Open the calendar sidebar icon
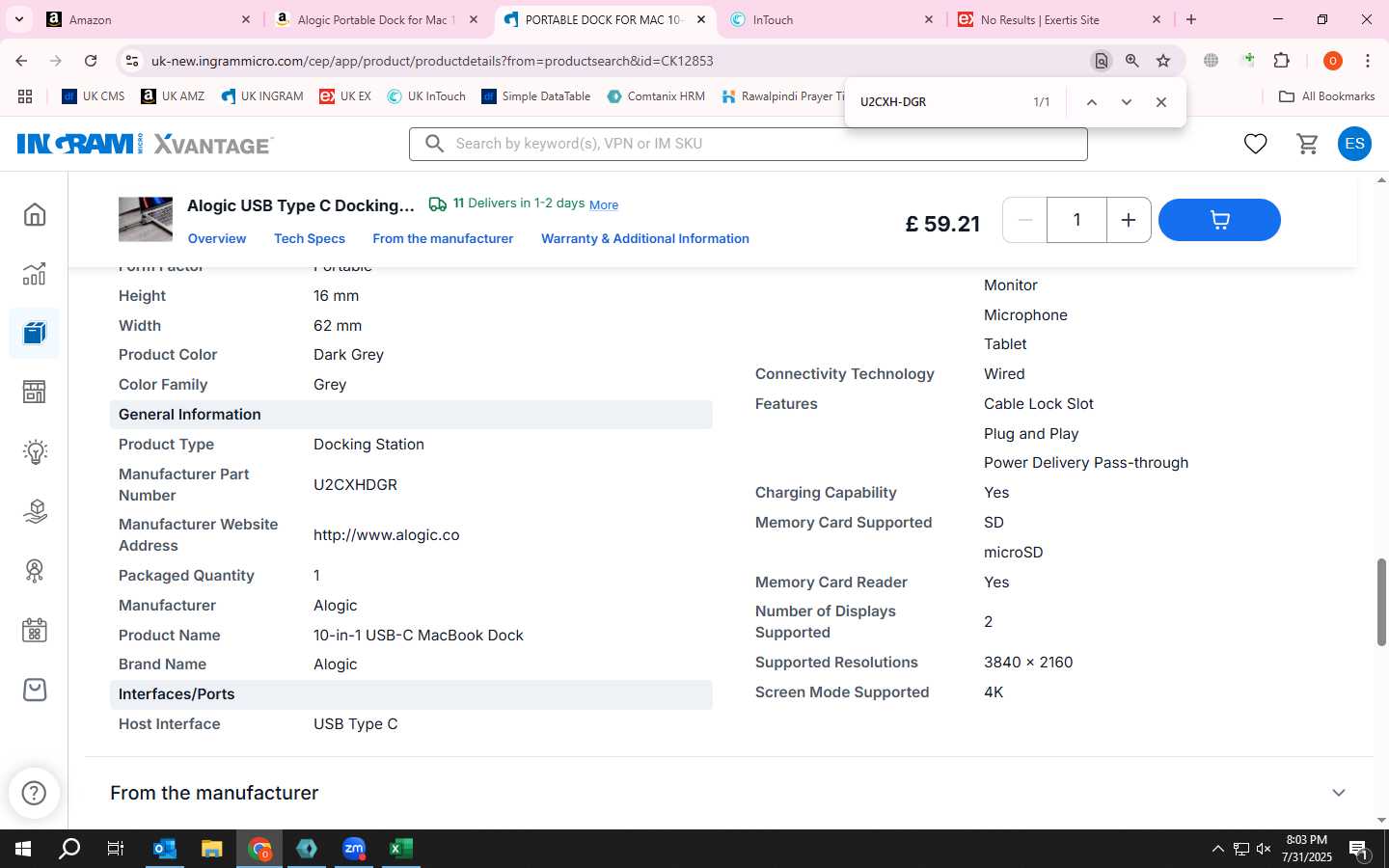The height and width of the screenshot is (868, 1389). coord(35,631)
